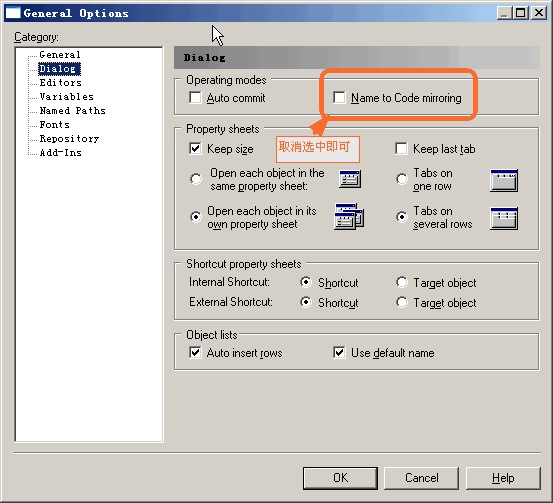Click the tabs on several rows preview icon
553x503 pixels.
[x=504, y=218]
